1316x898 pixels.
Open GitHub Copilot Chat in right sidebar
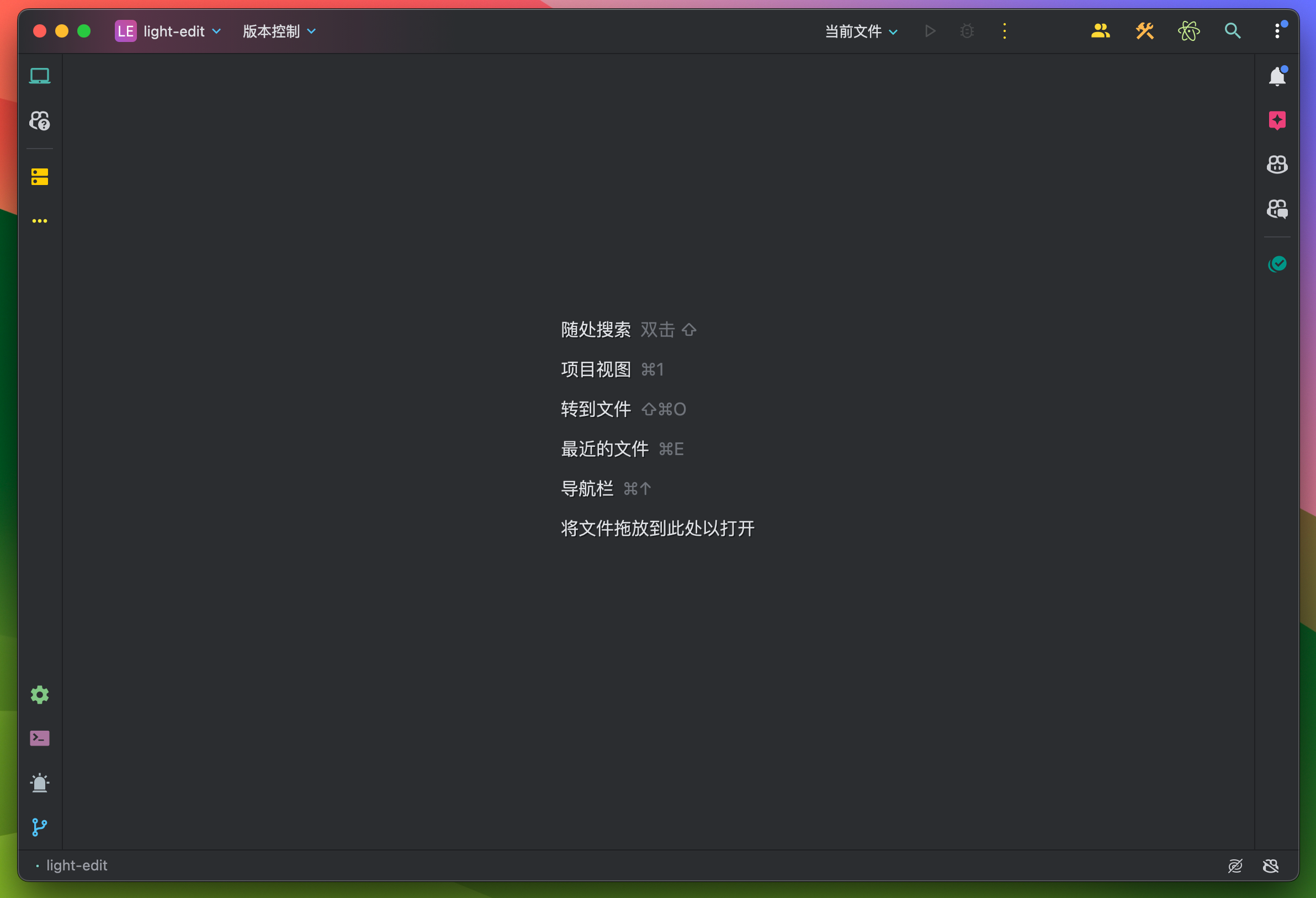pos(1277,209)
